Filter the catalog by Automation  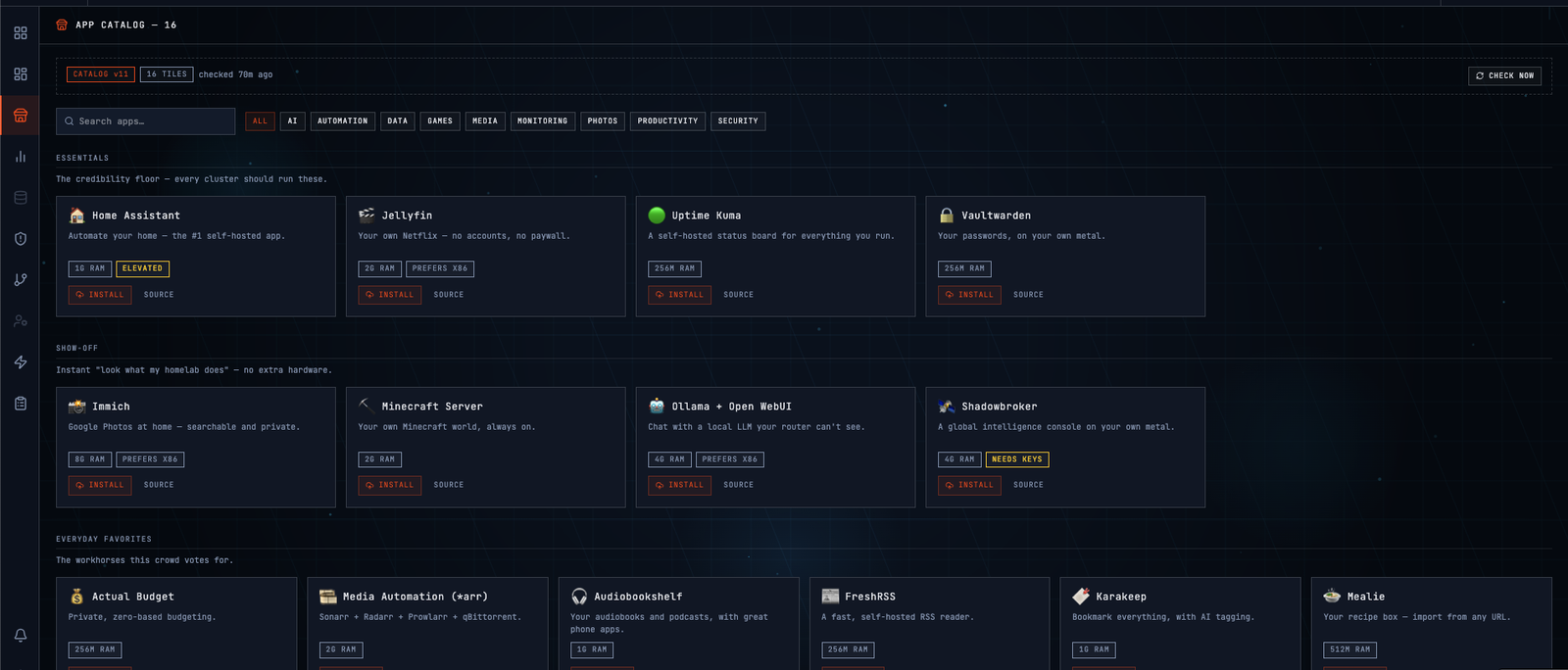pyautogui.click(x=343, y=121)
